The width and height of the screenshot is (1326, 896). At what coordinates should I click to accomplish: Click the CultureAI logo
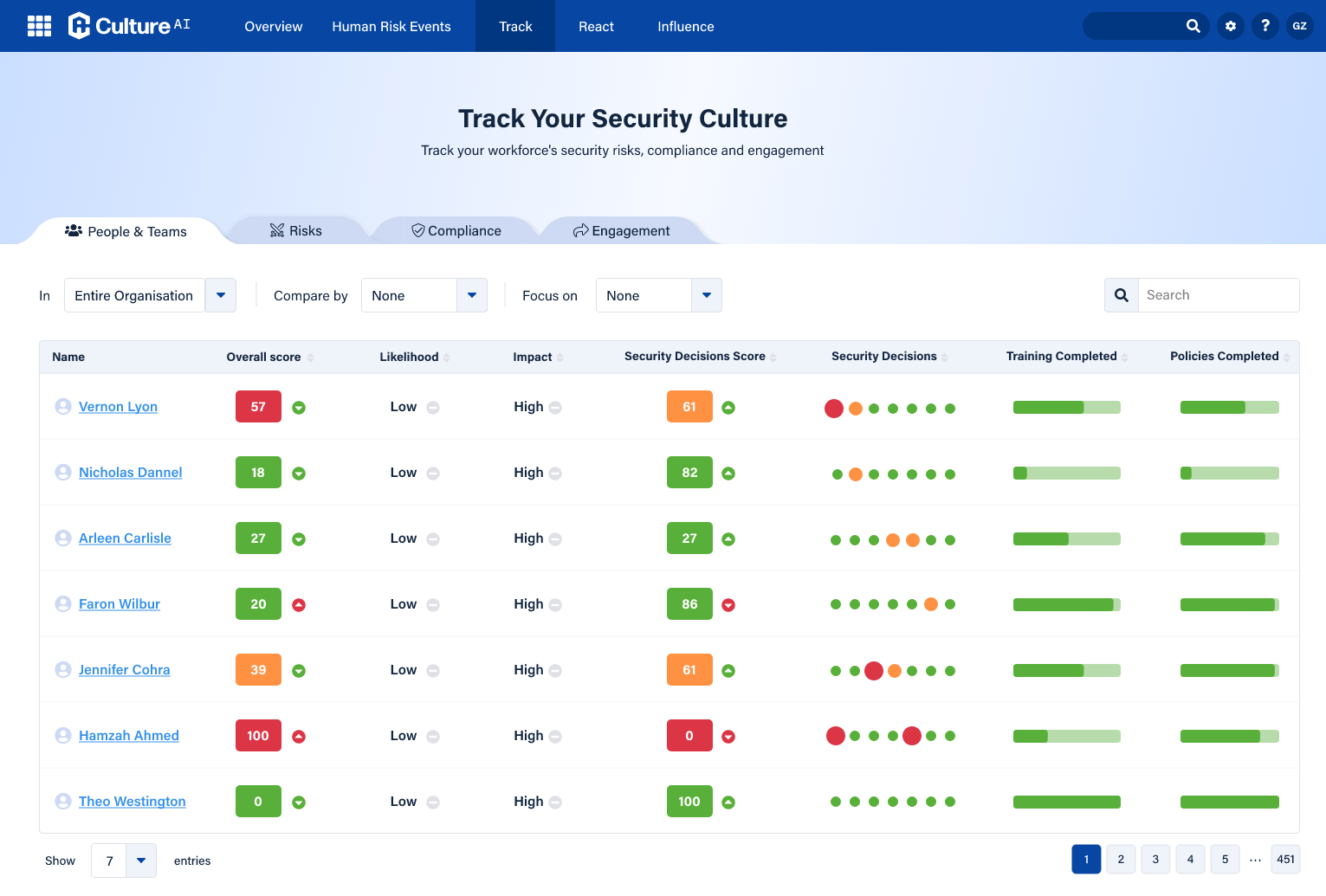pos(128,26)
